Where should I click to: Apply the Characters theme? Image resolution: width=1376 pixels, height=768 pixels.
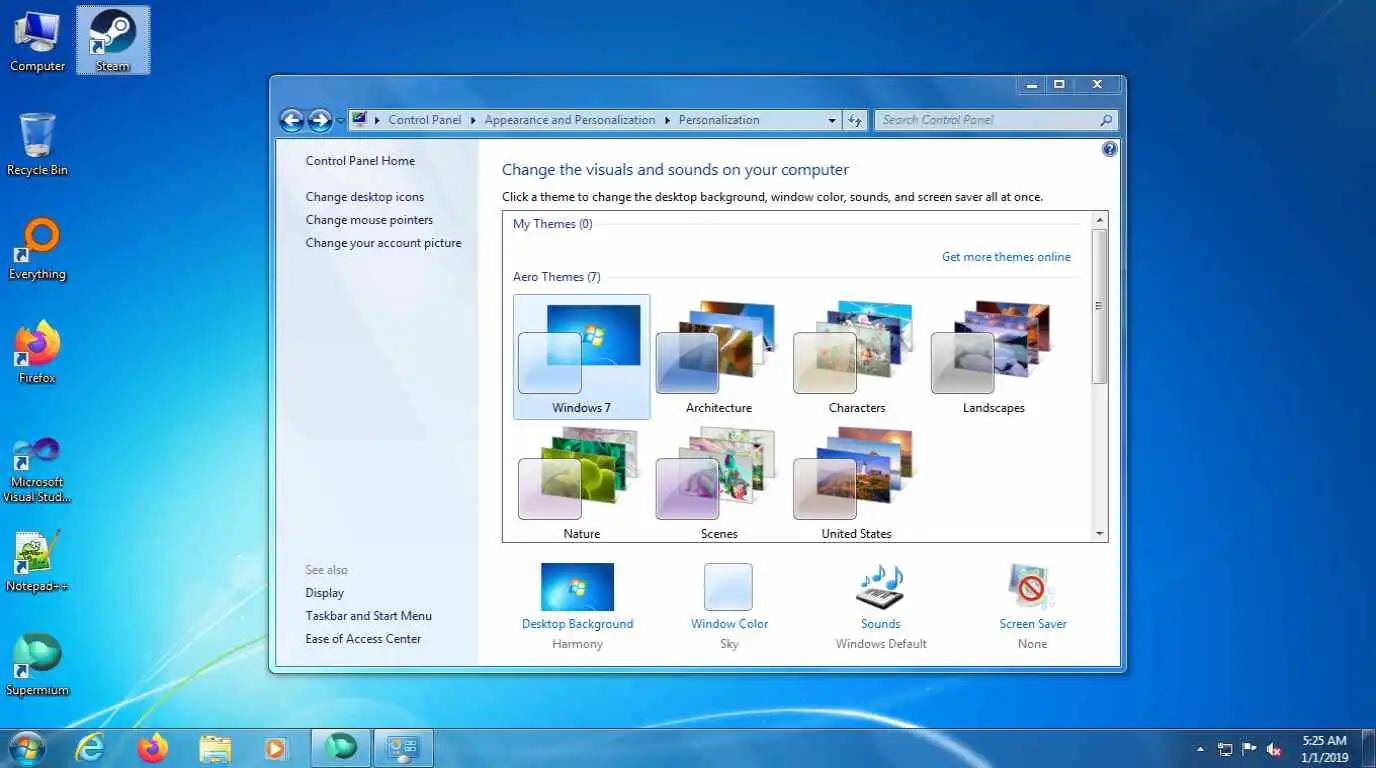[857, 357]
